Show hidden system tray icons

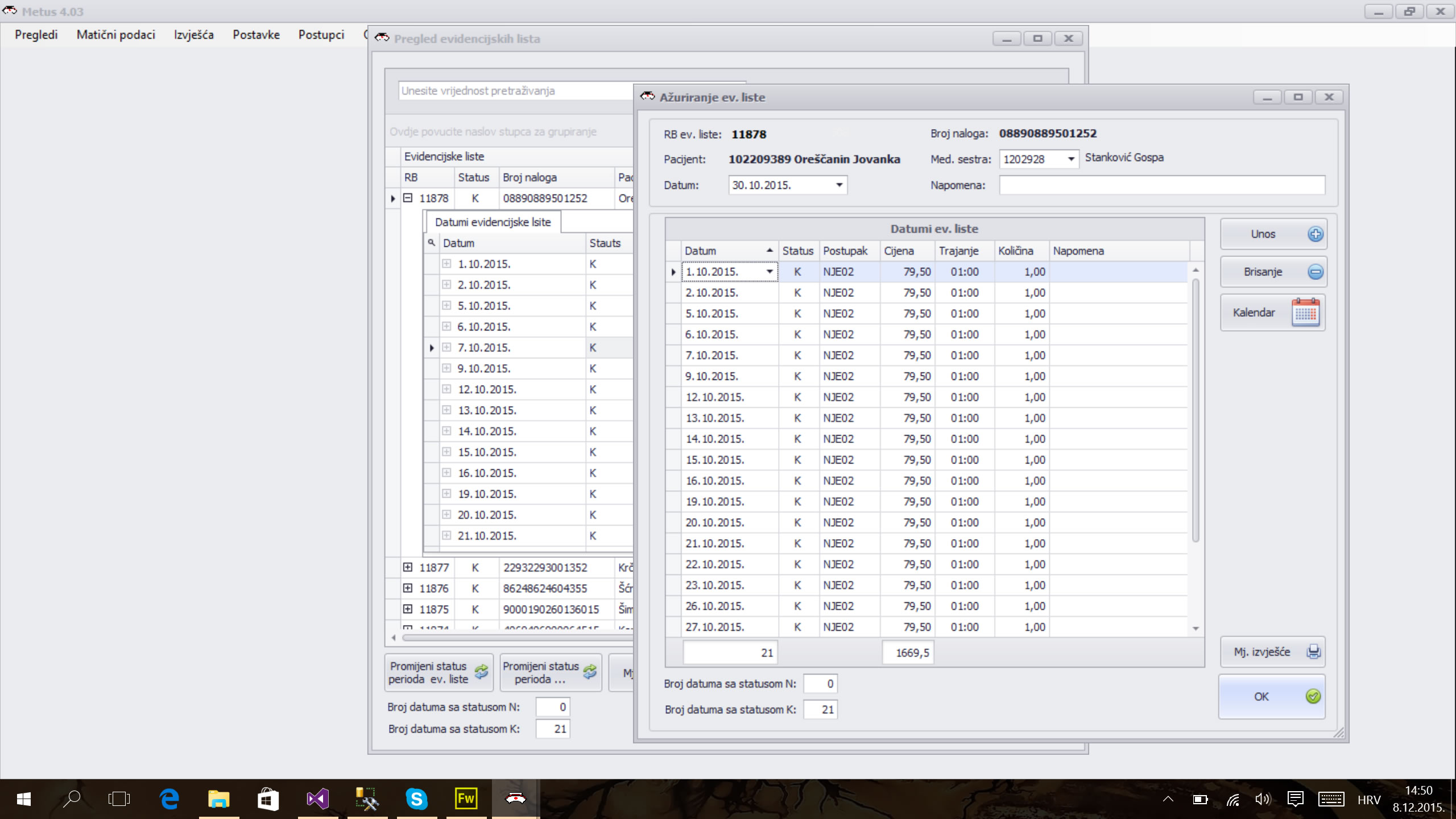tap(1168, 799)
